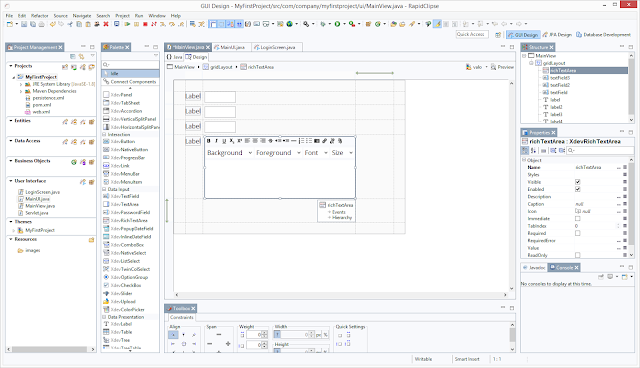Open the Refactor menu
The width and height of the screenshot is (640, 368).
[40, 16]
